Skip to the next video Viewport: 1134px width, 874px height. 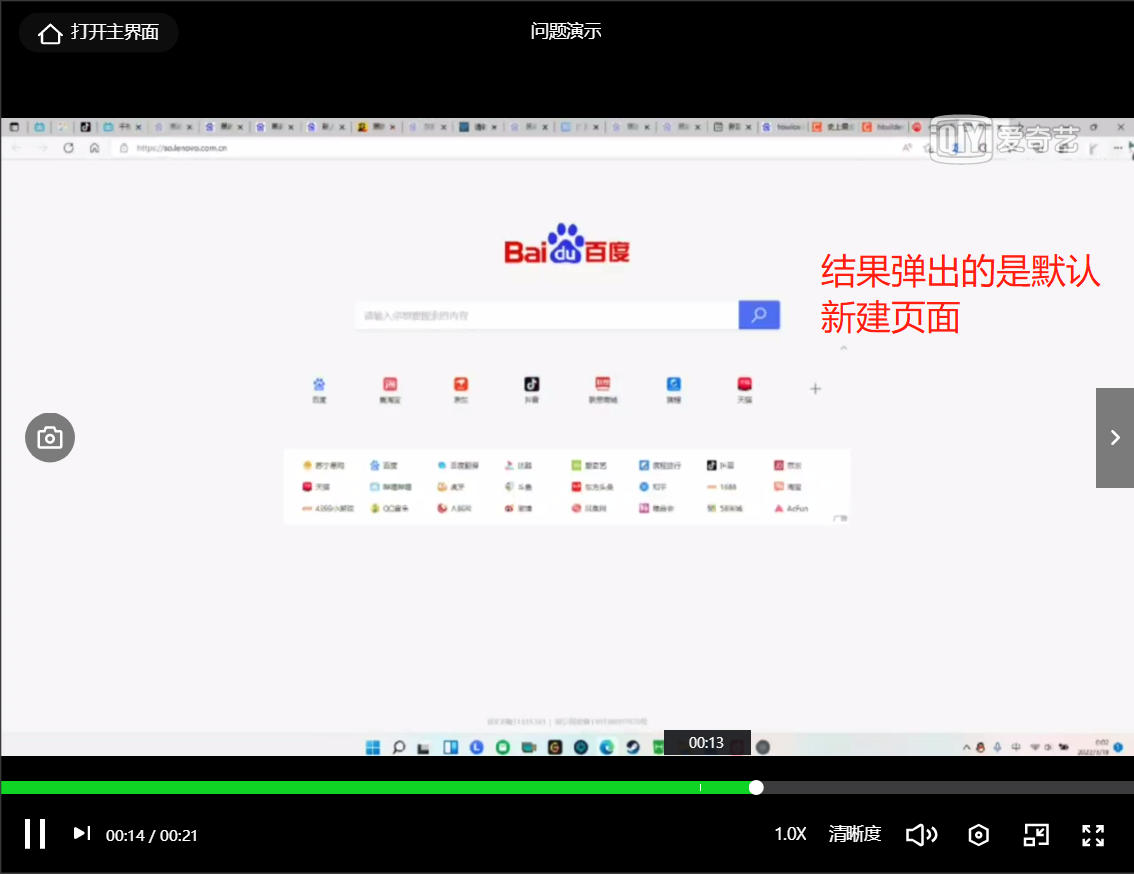click(82, 833)
